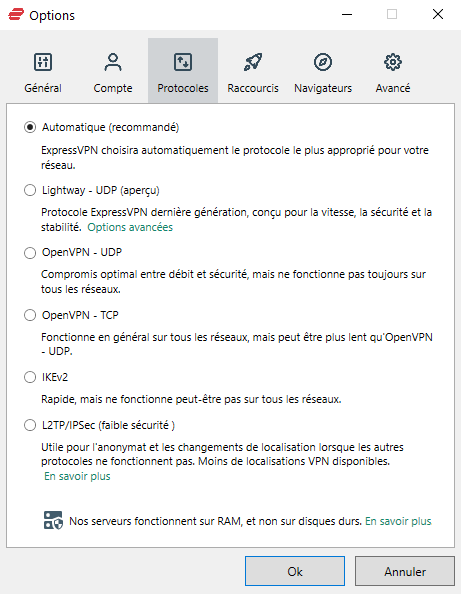Viewport: 461px width, 594px height.
Task: Open Lightway Options avancées link
Action: tap(130, 227)
